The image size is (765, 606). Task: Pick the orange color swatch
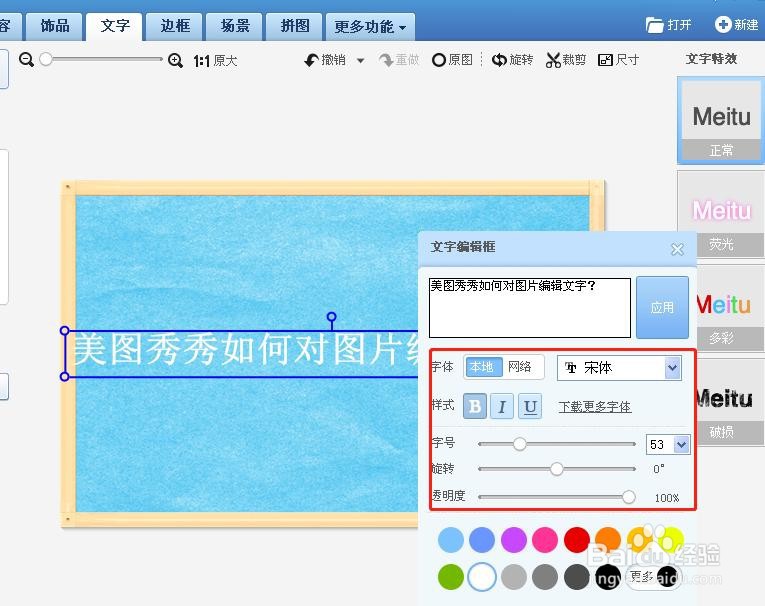(x=608, y=540)
